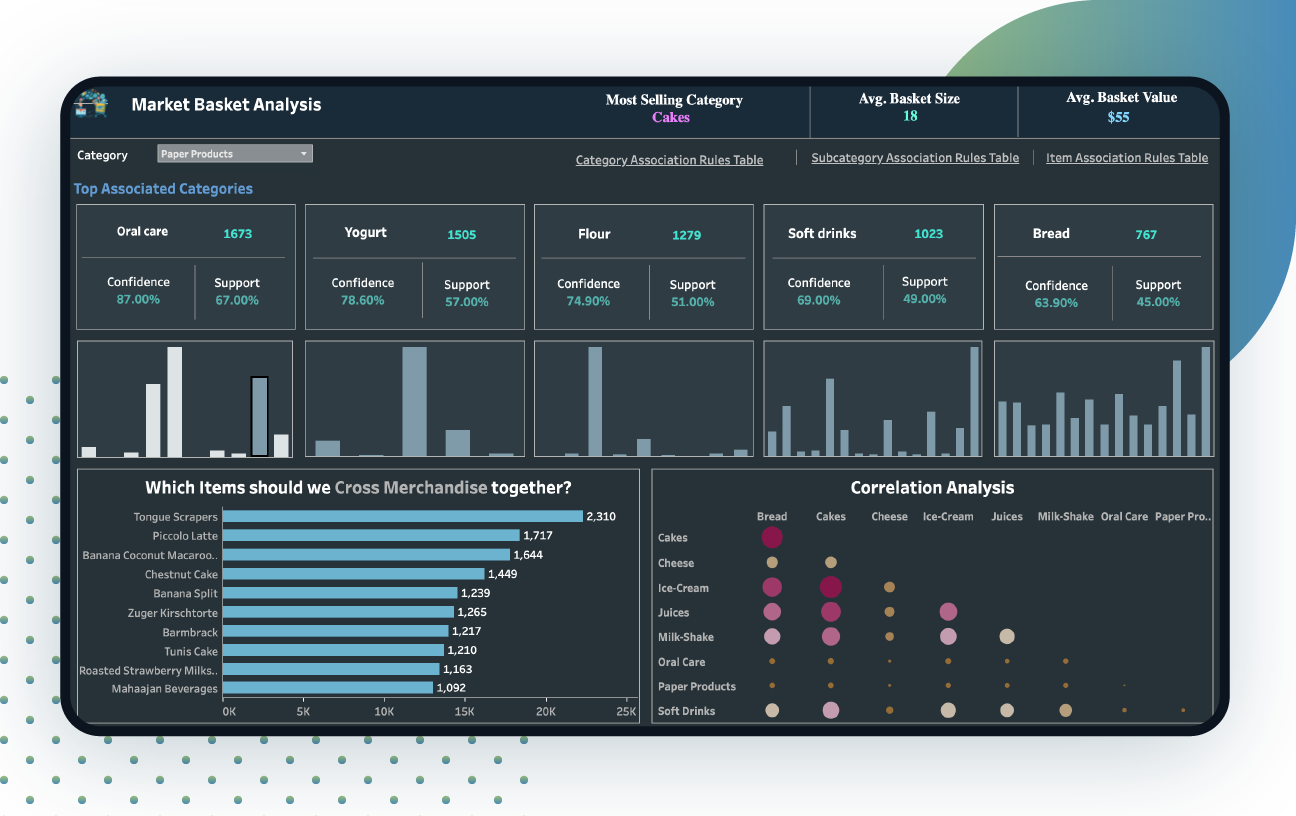Click the Bread card showing 767
Screen dimensions: 1296x816
coord(1103,267)
